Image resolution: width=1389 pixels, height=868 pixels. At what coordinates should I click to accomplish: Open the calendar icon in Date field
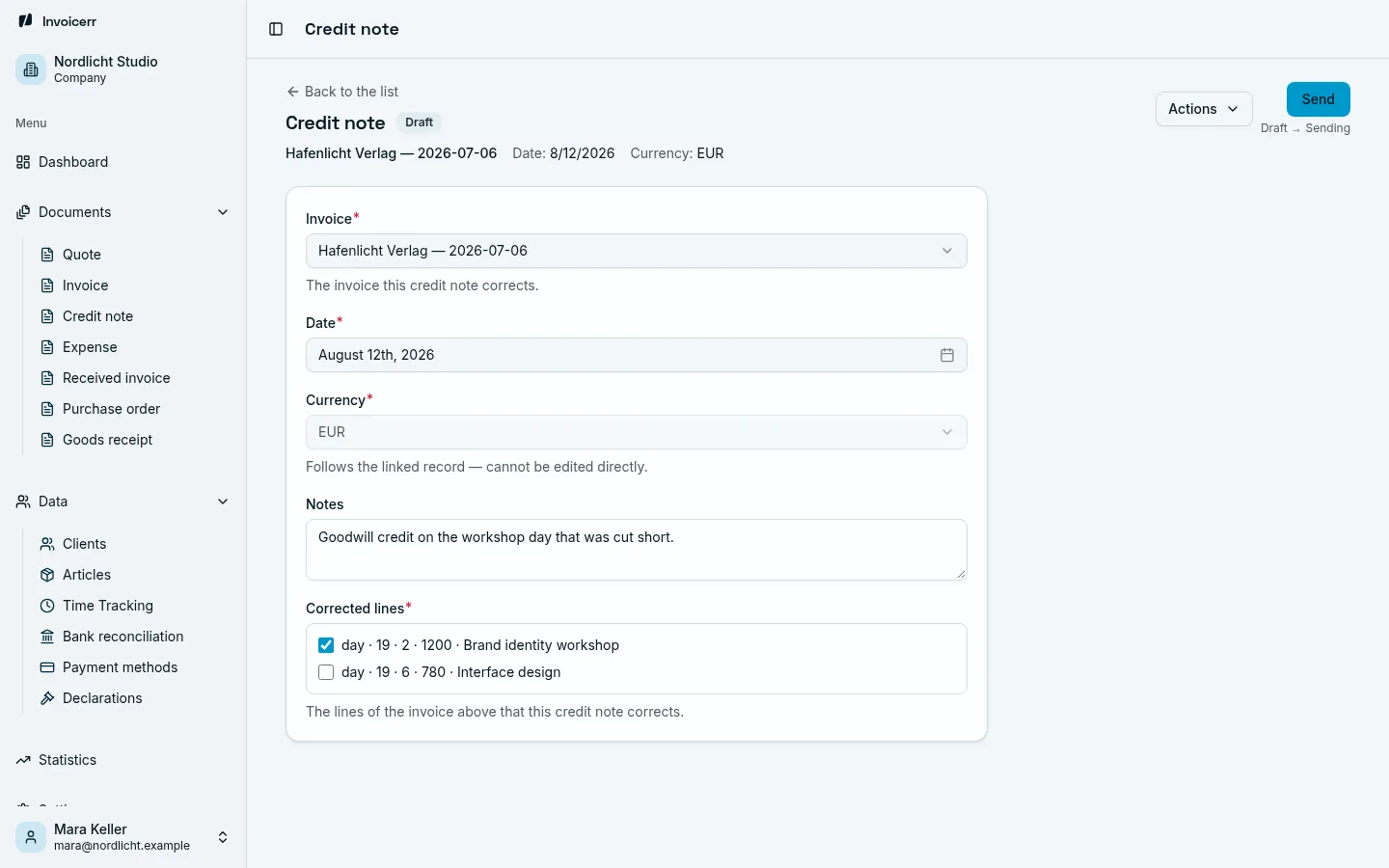[x=947, y=355]
